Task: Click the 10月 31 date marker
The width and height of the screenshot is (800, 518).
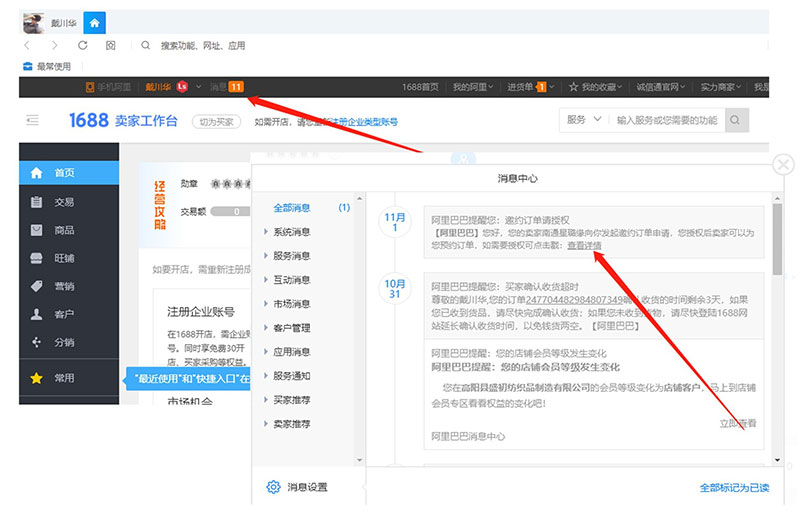Action: 394,288
